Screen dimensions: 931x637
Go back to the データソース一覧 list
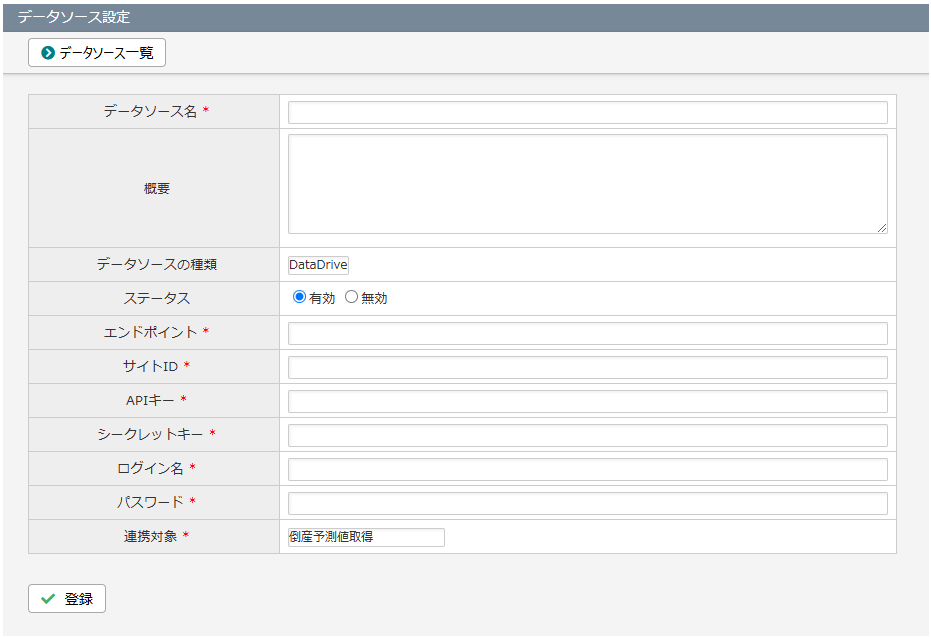[97, 53]
